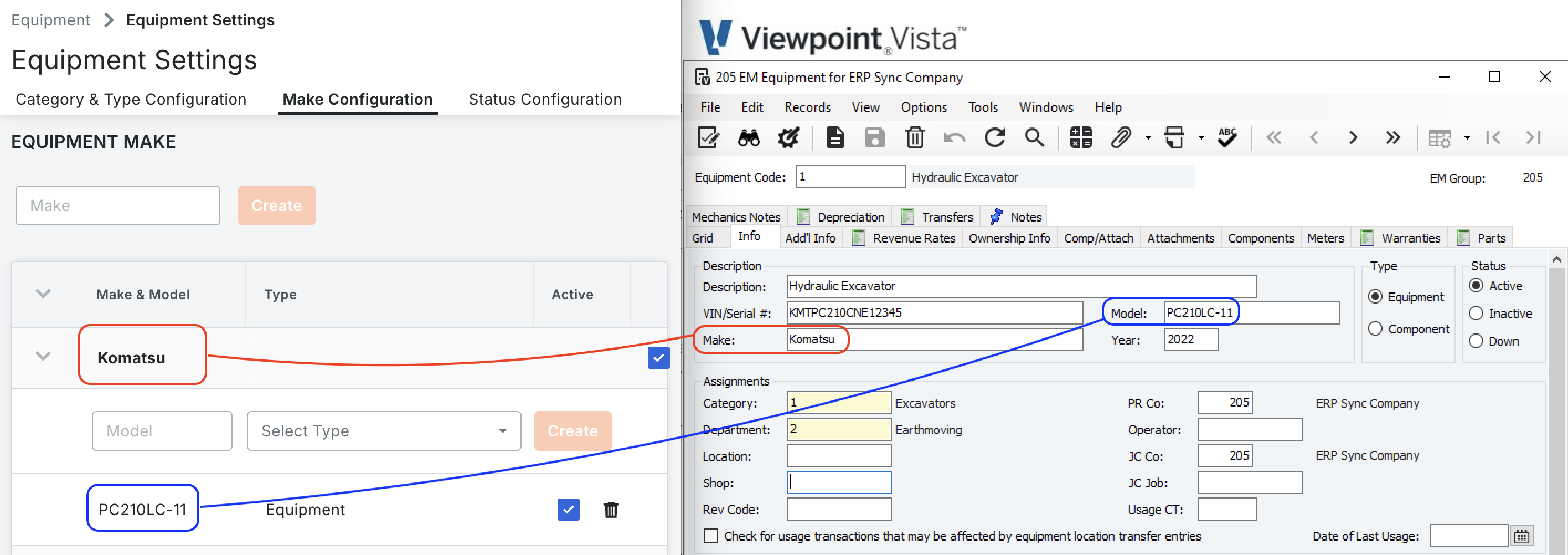Open the calculator icon in toolbar
The image size is (1568, 555).
point(1081,138)
